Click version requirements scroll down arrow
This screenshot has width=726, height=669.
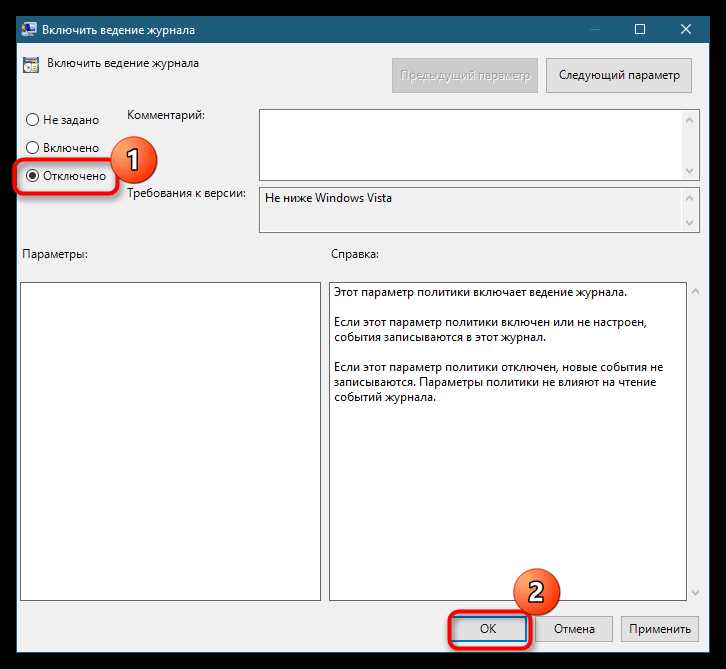pos(689,223)
